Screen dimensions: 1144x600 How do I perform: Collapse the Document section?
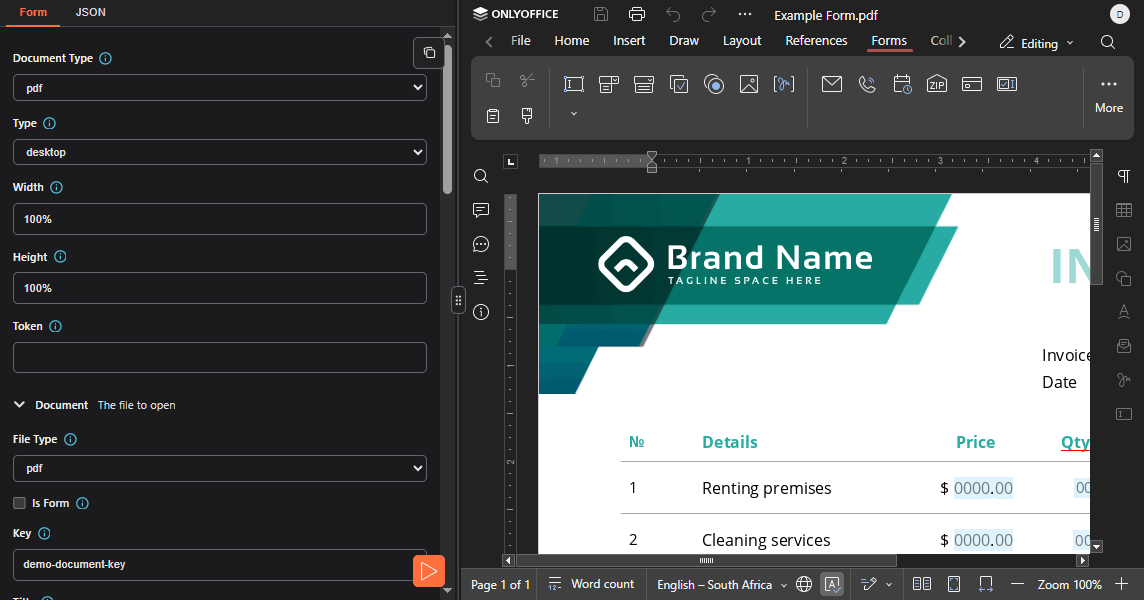pos(19,405)
